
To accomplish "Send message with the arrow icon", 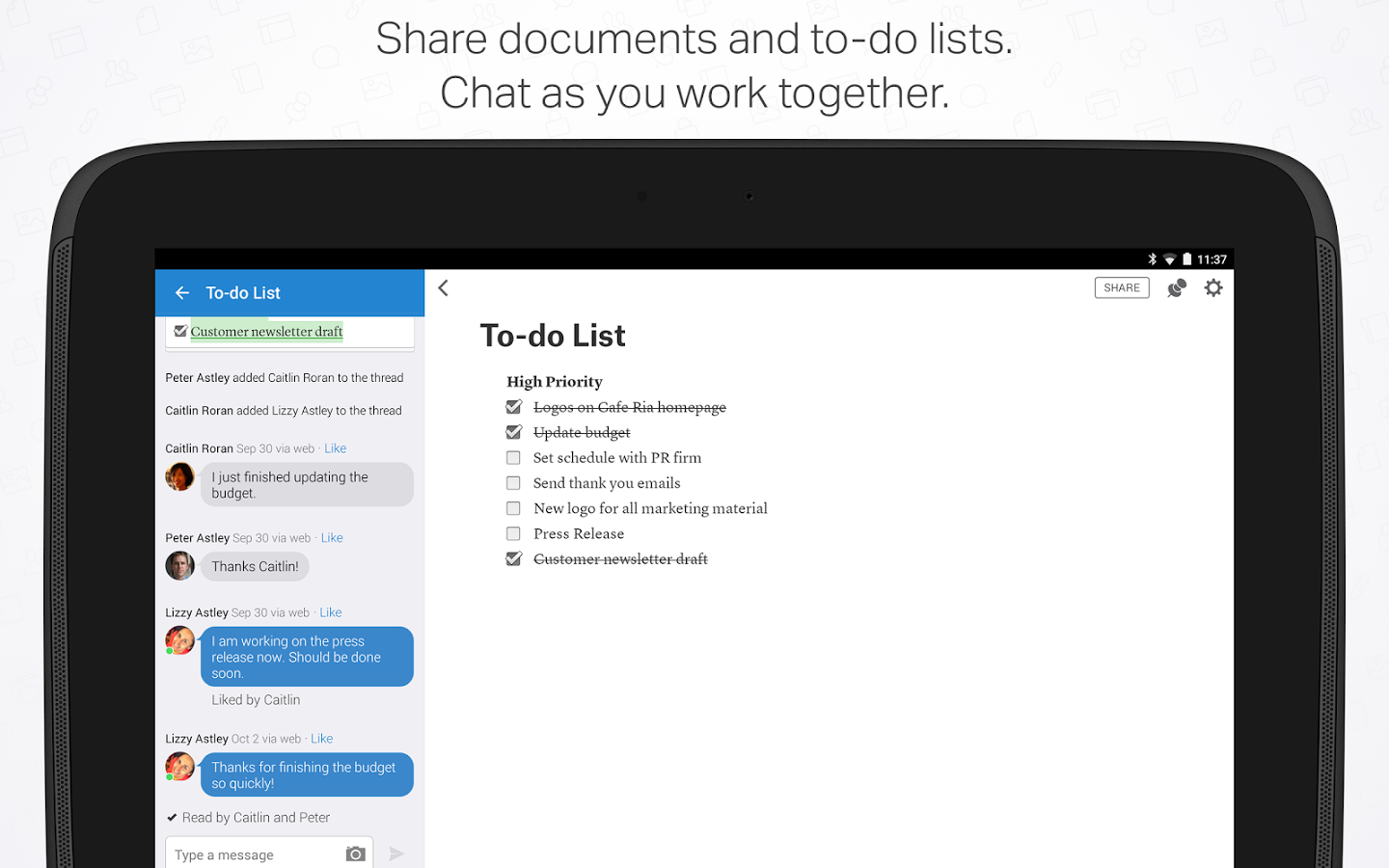I will 396,854.
